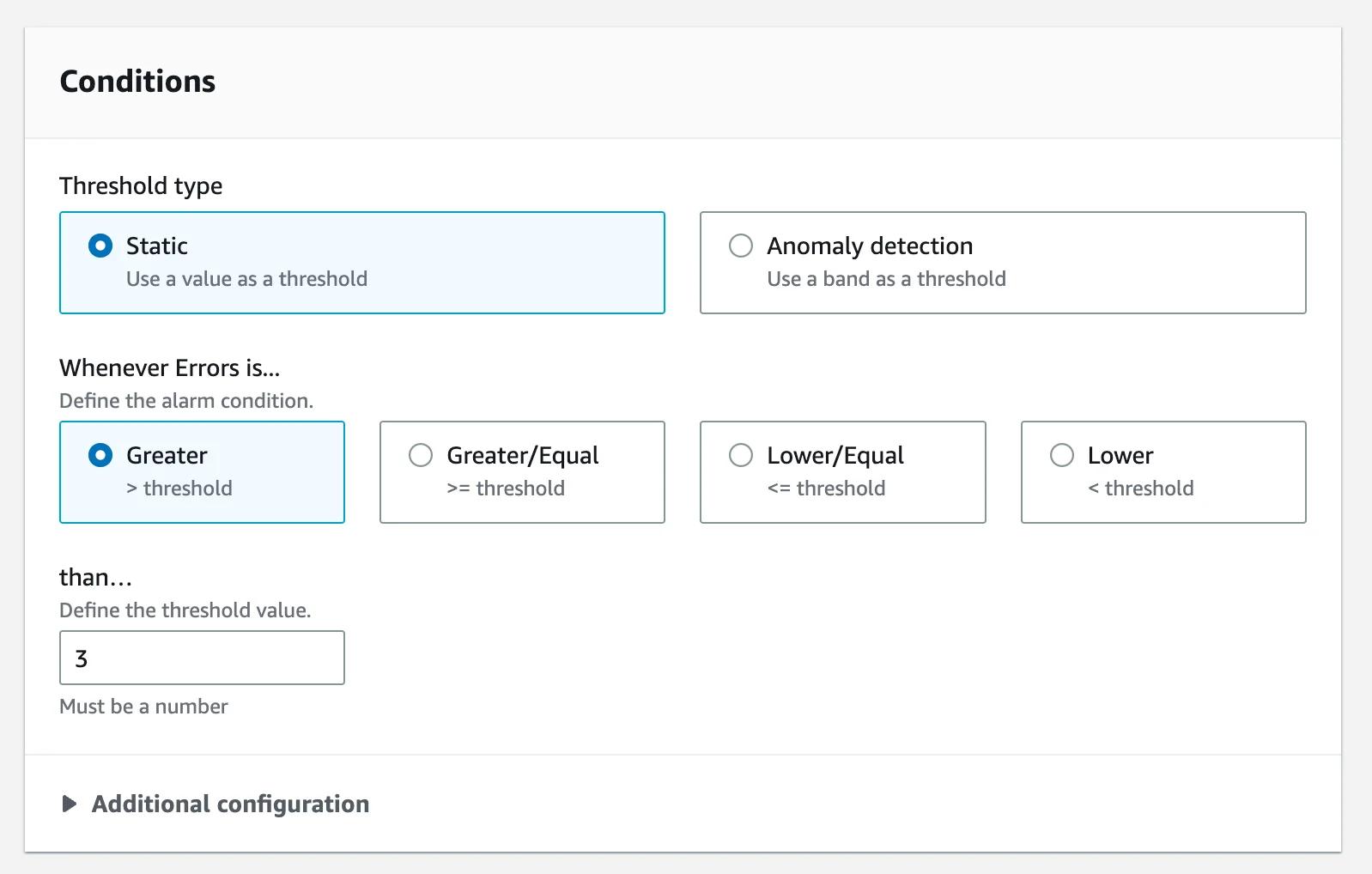Choose the Anomaly detection radio button

click(x=740, y=246)
